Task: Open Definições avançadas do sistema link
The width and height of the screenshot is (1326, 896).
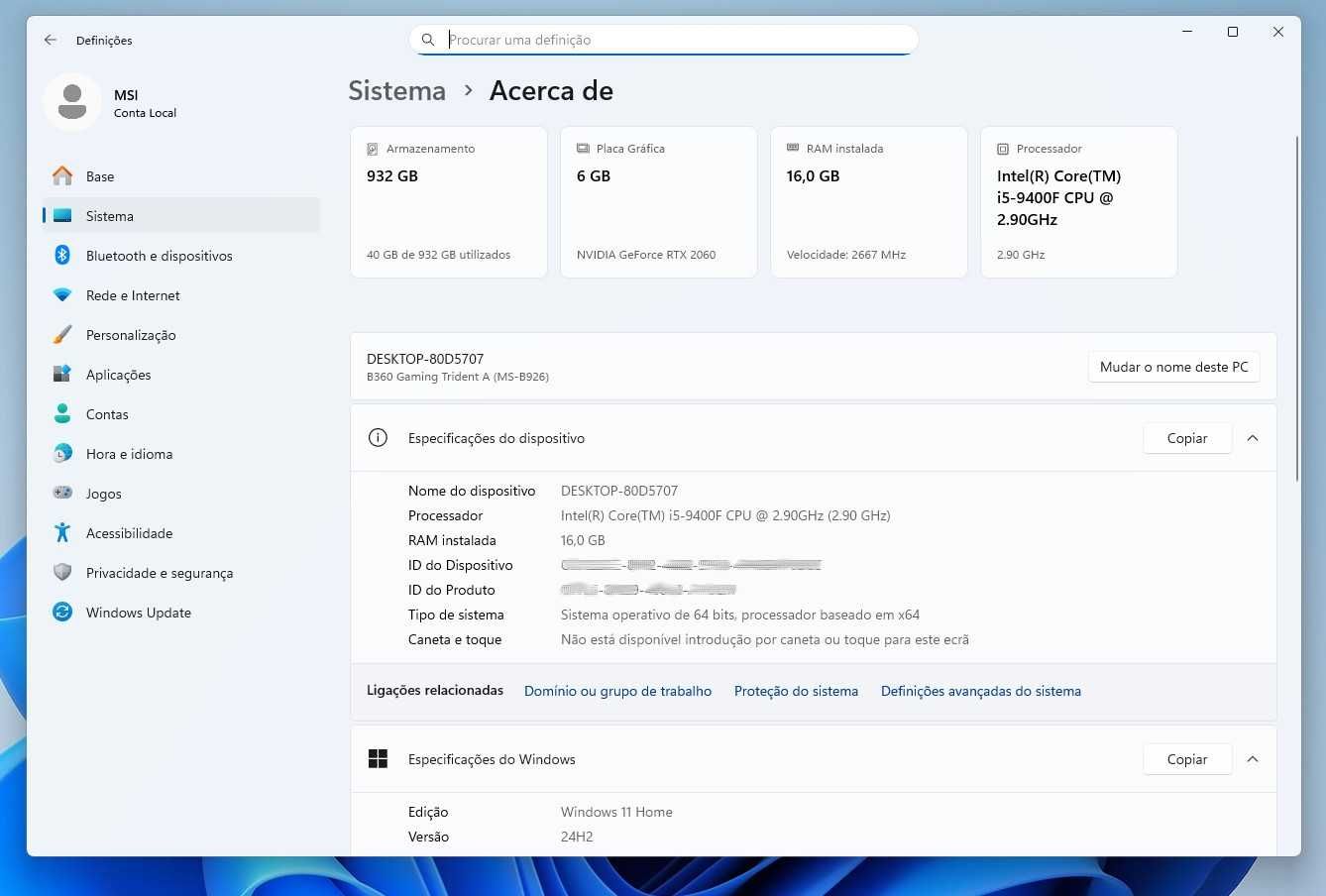Action: (x=981, y=692)
